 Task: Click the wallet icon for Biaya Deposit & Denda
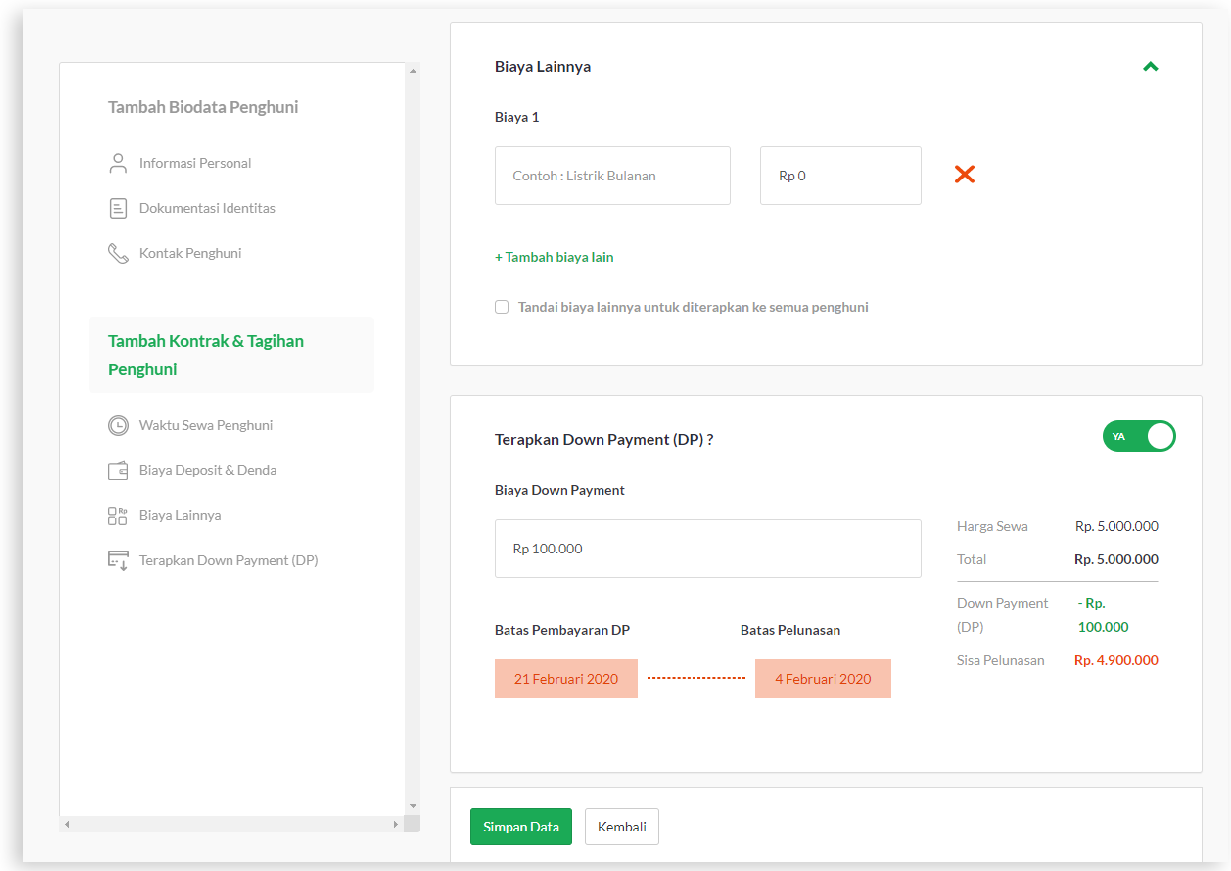[118, 470]
